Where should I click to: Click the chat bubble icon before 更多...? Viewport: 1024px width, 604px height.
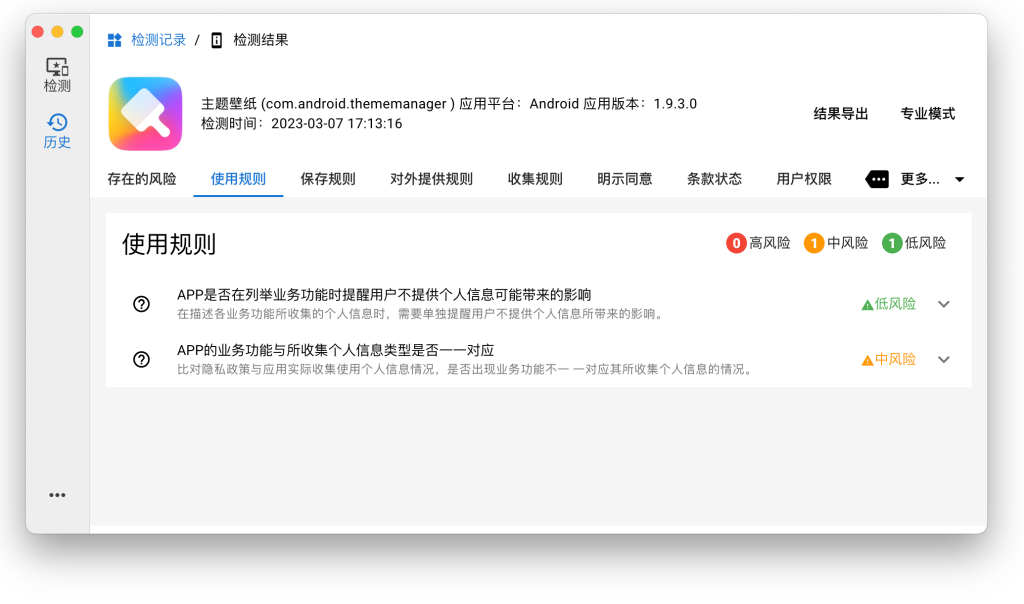point(877,179)
